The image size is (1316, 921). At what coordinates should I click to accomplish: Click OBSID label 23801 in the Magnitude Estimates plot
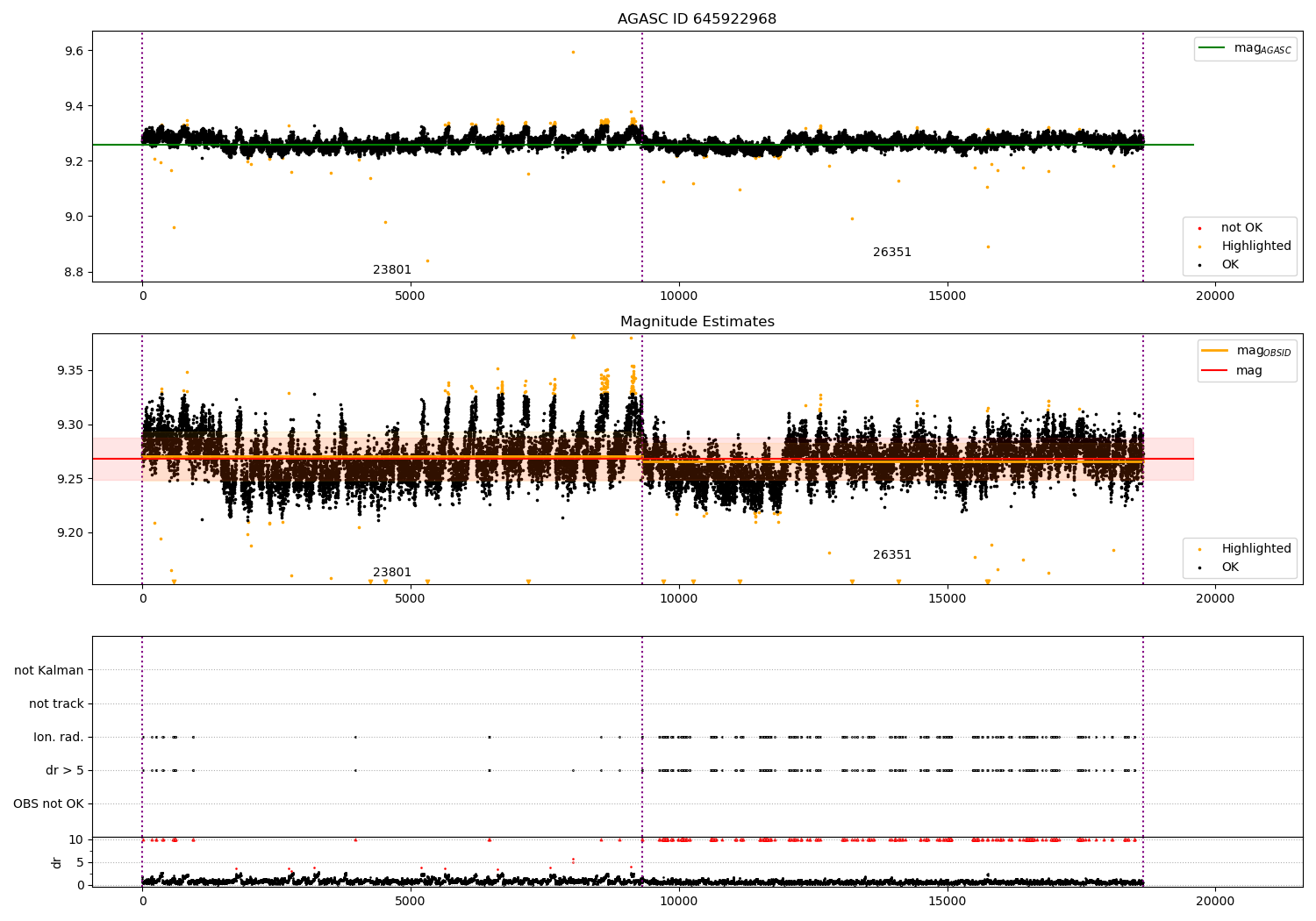click(392, 573)
